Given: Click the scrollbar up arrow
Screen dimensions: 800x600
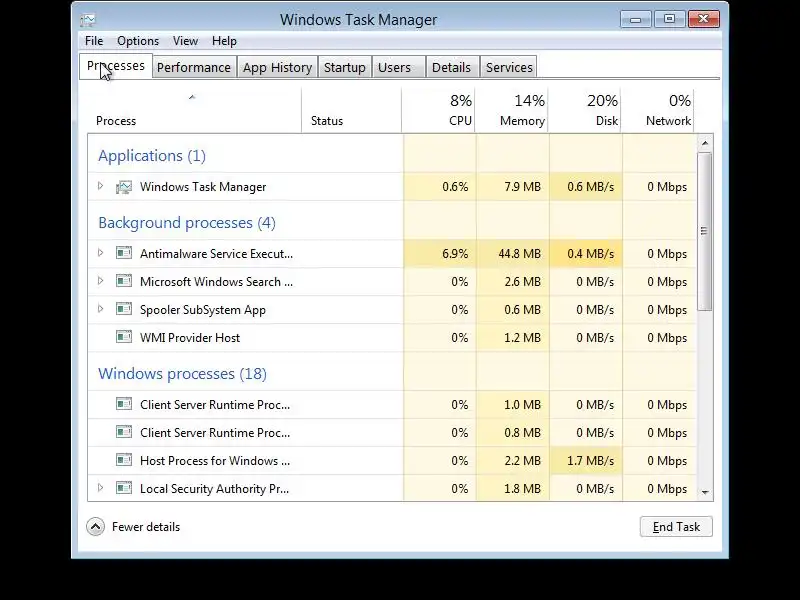Looking at the screenshot, I should (705, 143).
